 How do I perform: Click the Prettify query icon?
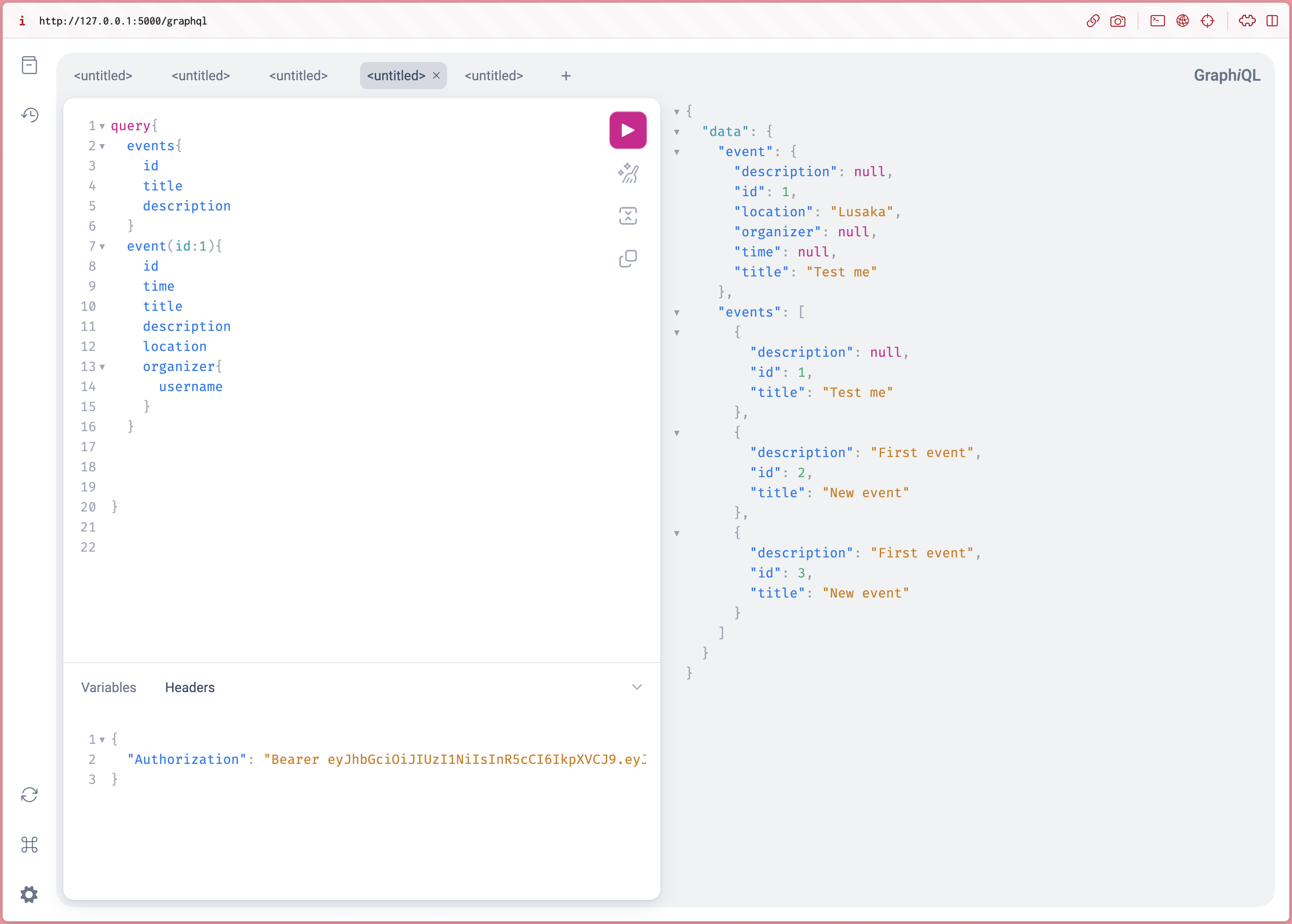click(x=628, y=173)
